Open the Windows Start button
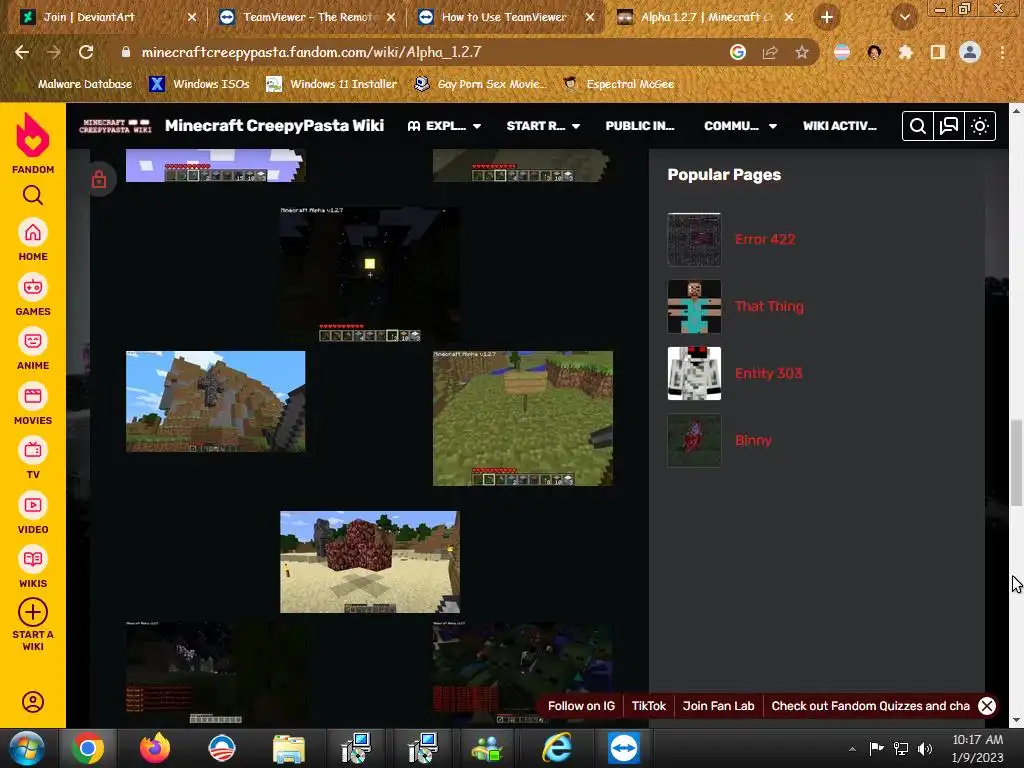1024x768 pixels. [x=27, y=748]
